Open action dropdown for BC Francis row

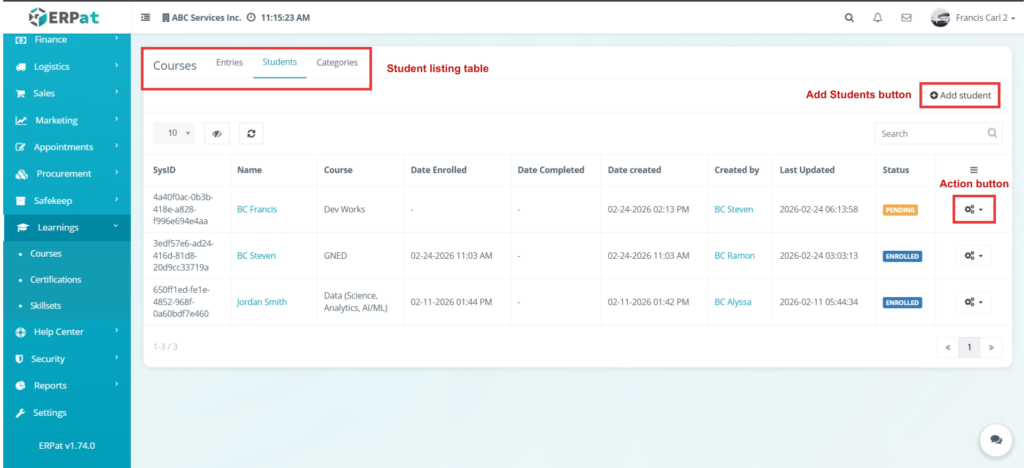[972, 209]
